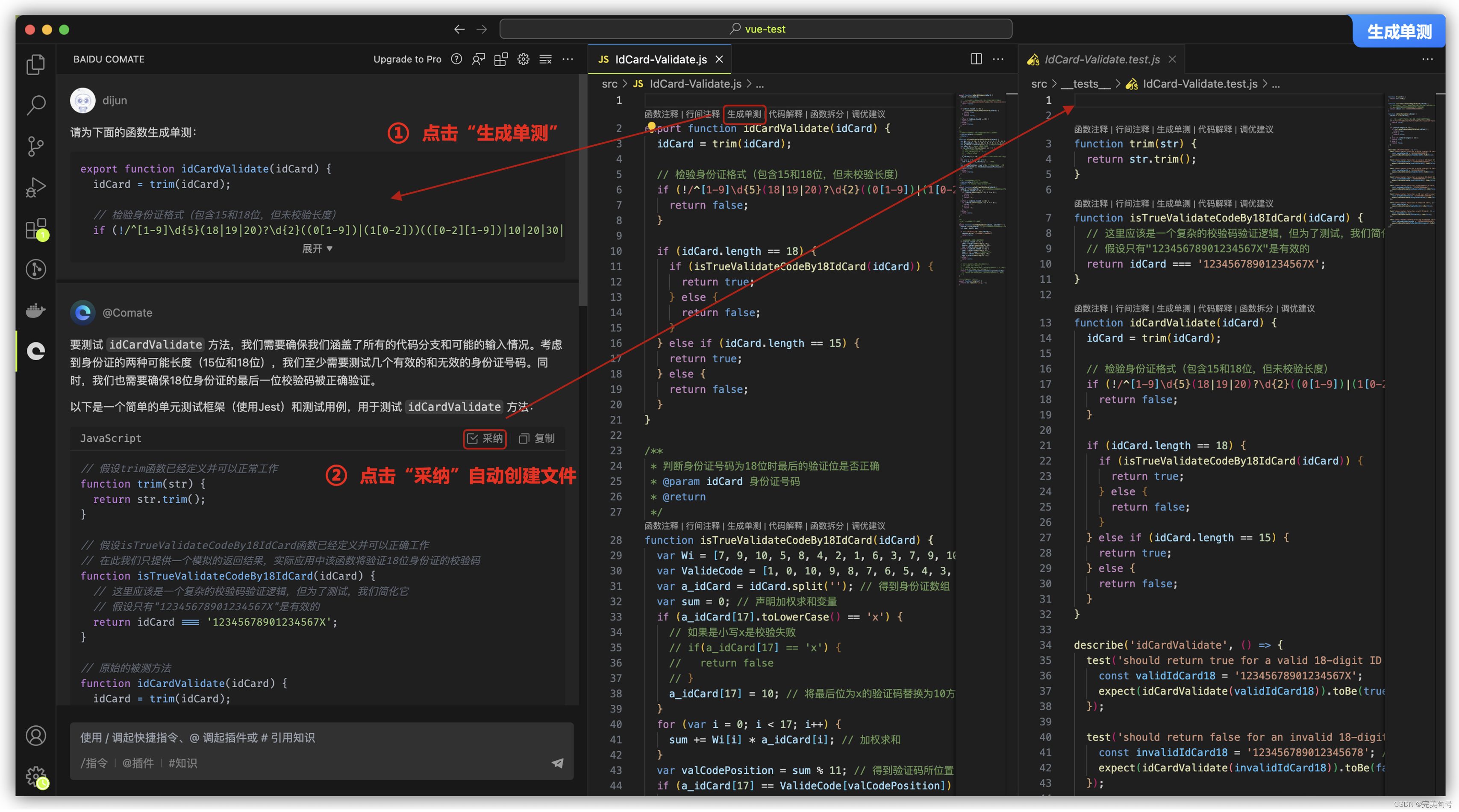Image resolution: width=1459 pixels, height=812 pixels.
Task: Click #知识 shortcut under chat input
Action: (183, 763)
